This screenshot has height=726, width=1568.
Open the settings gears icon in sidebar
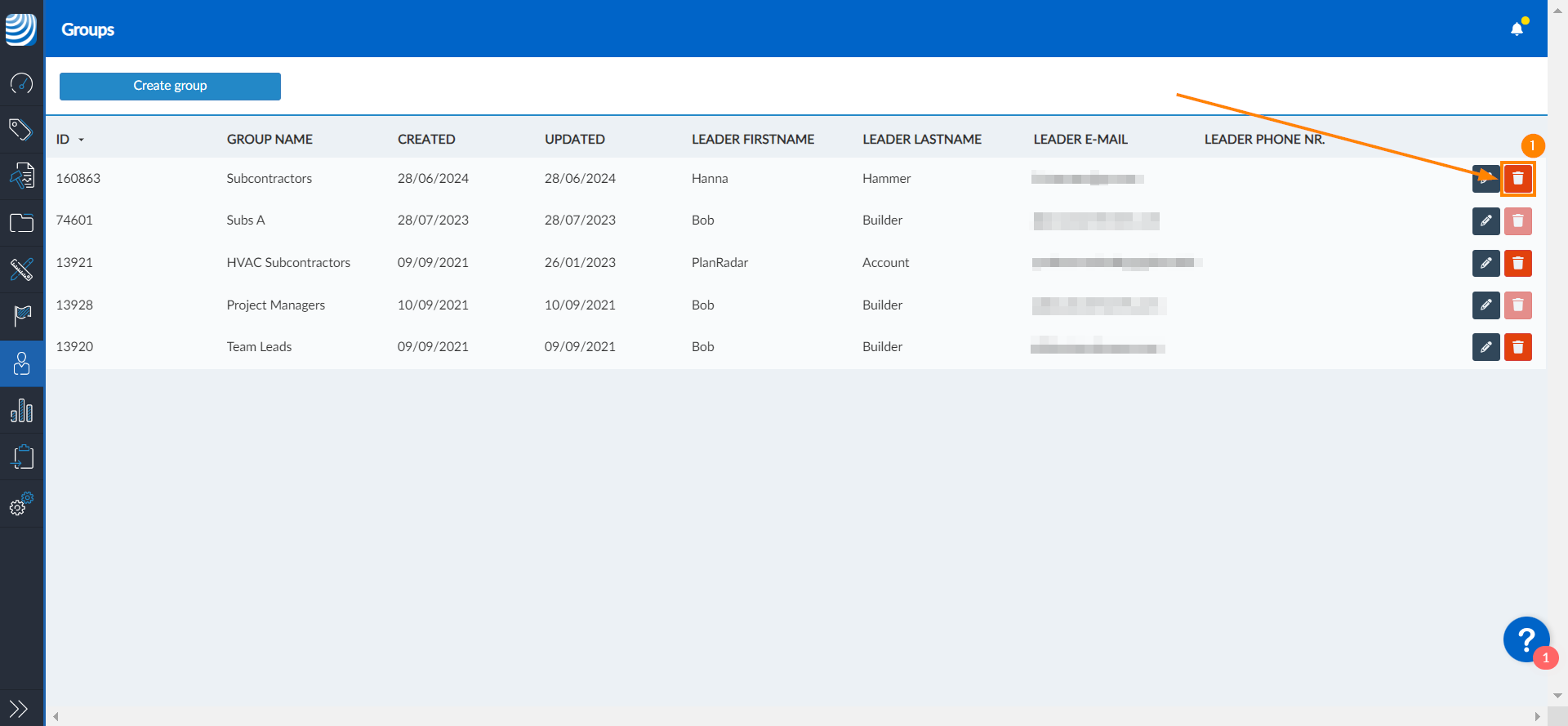(21, 504)
